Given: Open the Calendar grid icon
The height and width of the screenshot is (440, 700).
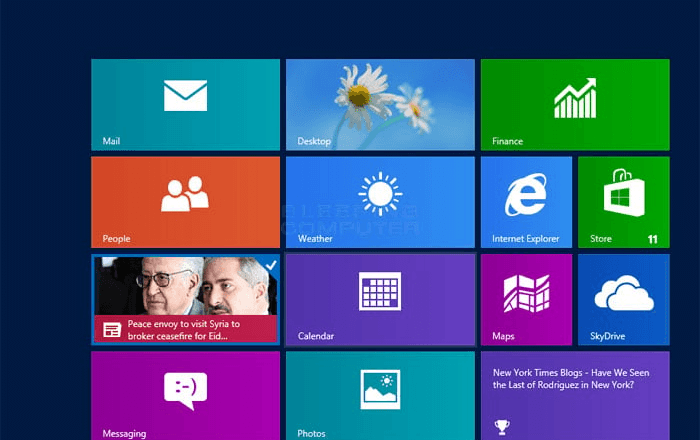Looking at the screenshot, I should [380, 291].
